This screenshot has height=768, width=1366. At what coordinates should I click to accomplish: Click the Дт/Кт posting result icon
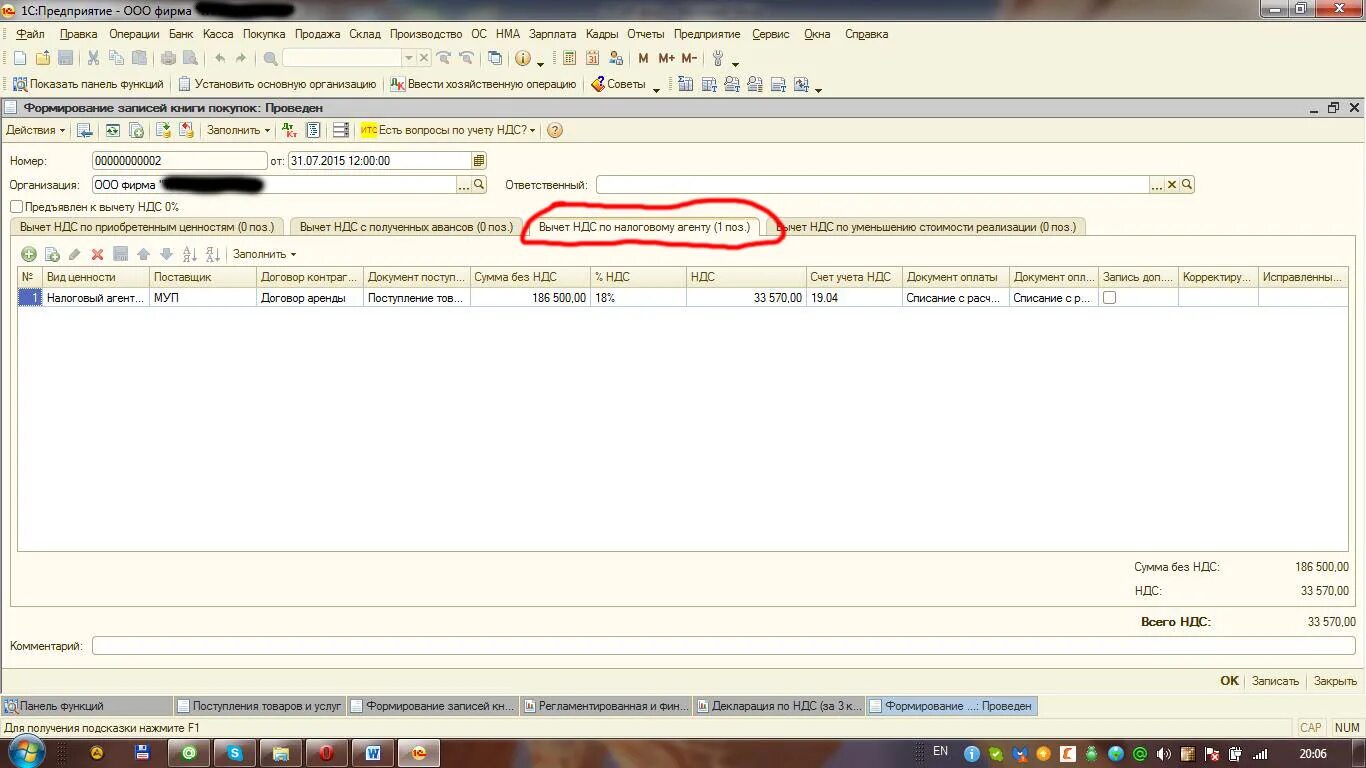(290, 130)
